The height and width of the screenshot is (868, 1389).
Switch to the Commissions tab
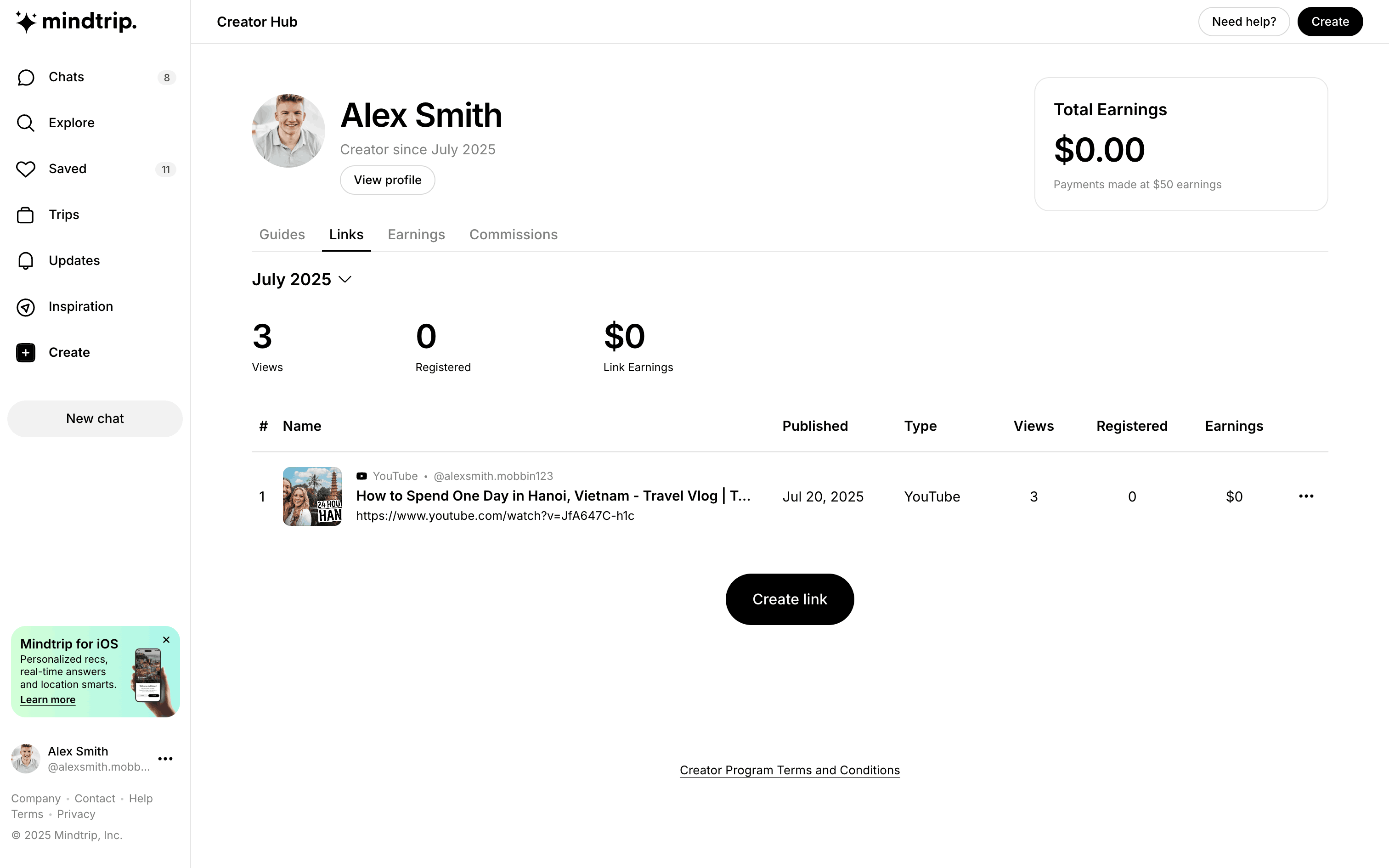click(513, 234)
